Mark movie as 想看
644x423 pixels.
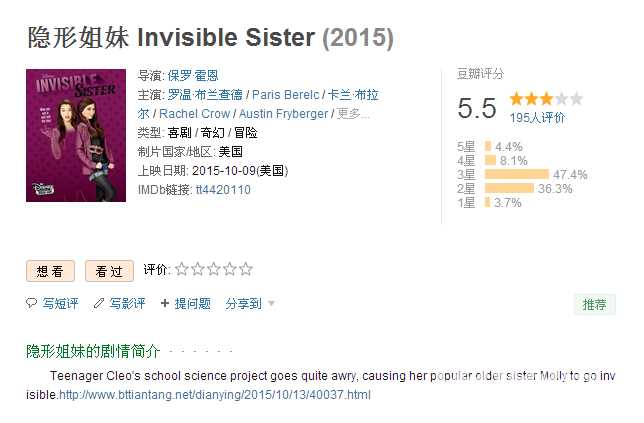point(50,271)
